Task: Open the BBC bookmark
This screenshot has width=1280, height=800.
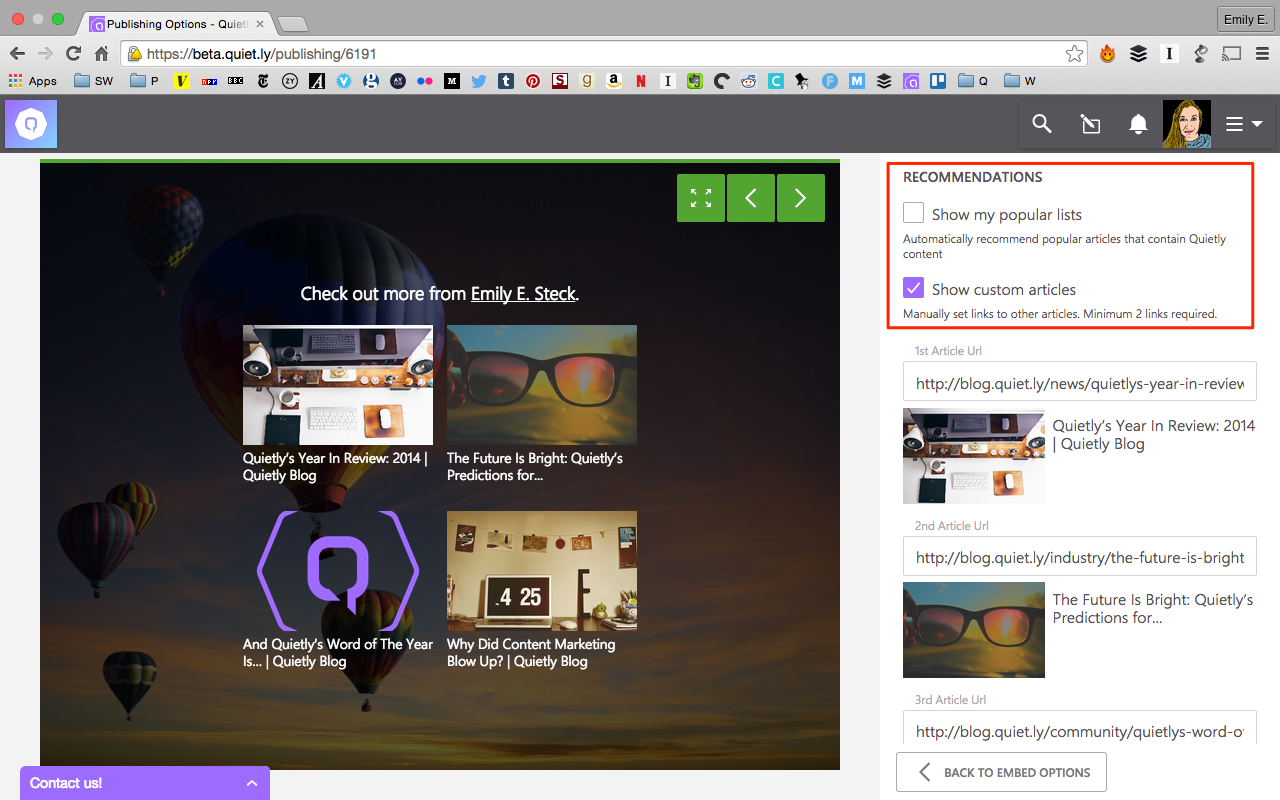Action: pyautogui.click(x=236, y=81)
